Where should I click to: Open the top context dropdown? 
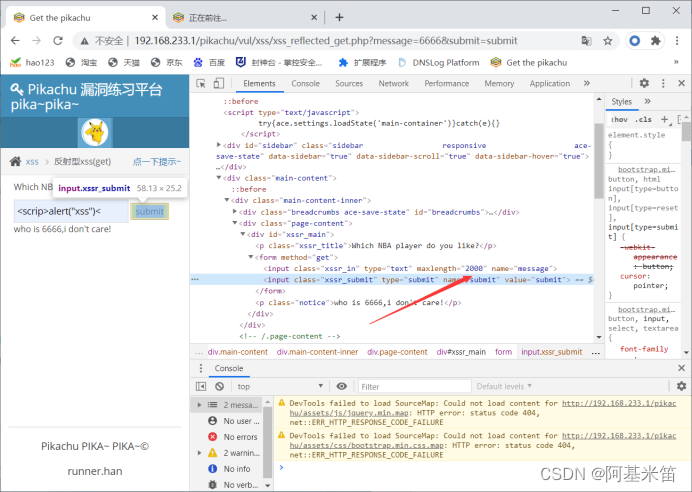pos(280,387)
